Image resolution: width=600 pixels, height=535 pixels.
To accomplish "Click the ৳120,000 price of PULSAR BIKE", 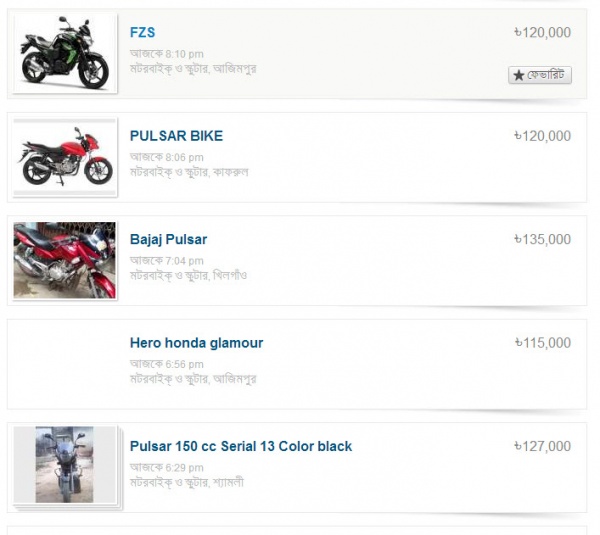I will click(x=541, y=136).
